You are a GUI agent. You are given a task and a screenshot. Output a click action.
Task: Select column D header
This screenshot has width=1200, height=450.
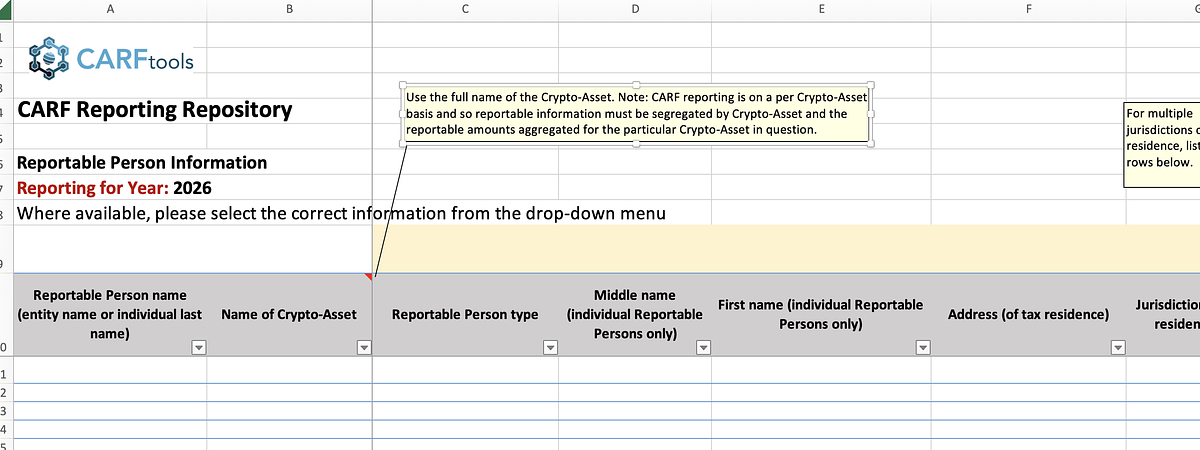(x=635, y=8)
